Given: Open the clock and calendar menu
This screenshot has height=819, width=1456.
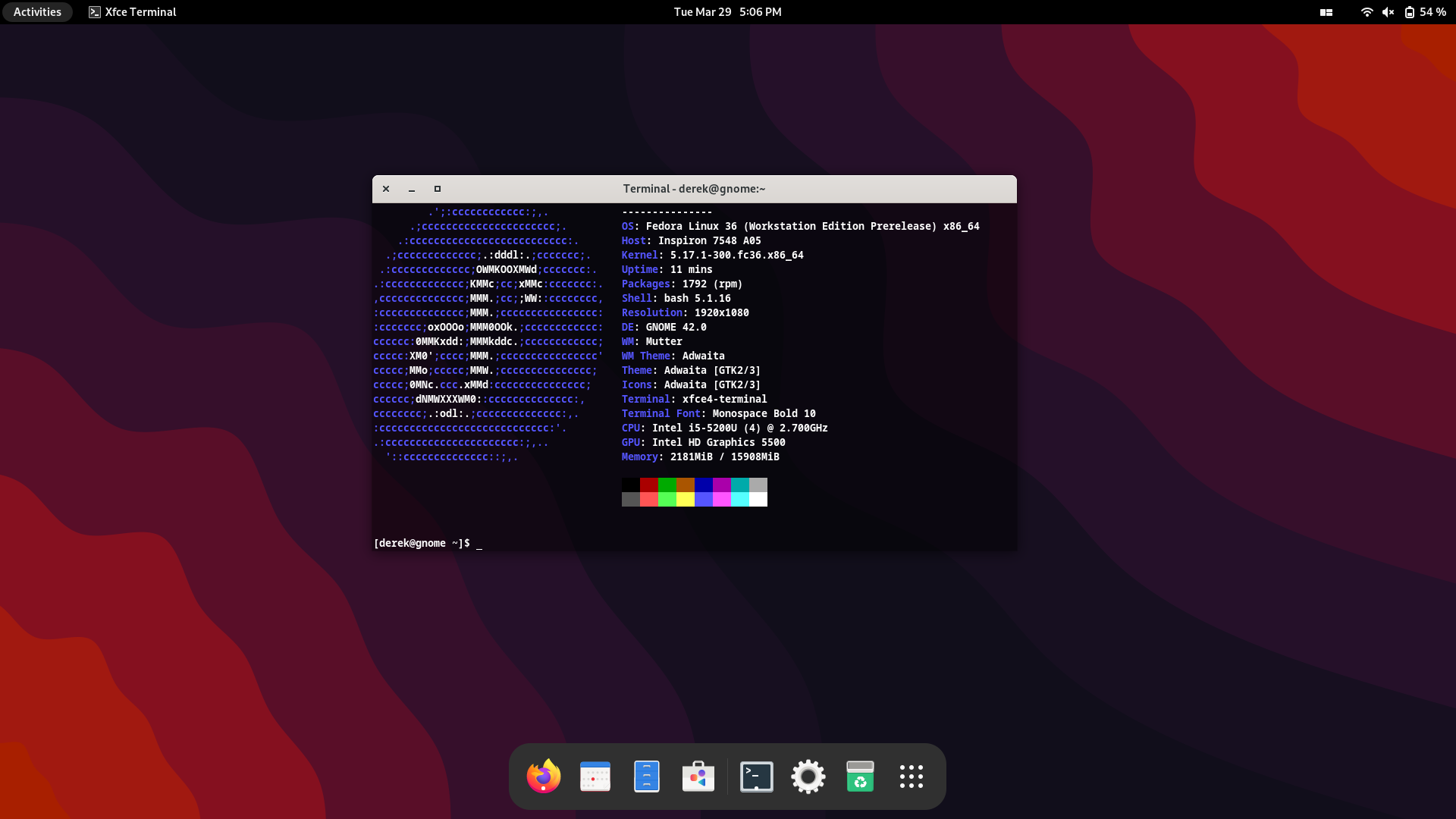Looking at the screenshot, I should click(728, 12).
